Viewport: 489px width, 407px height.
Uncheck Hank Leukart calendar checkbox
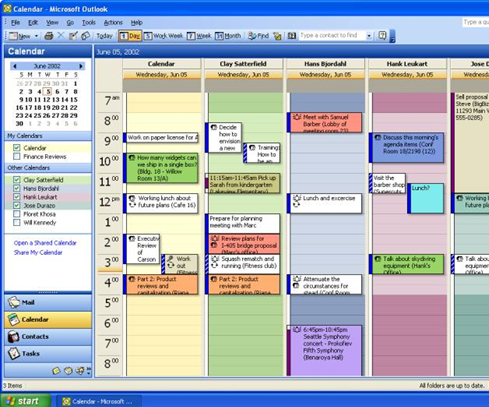pyautogui.click(x=17, y=197)
